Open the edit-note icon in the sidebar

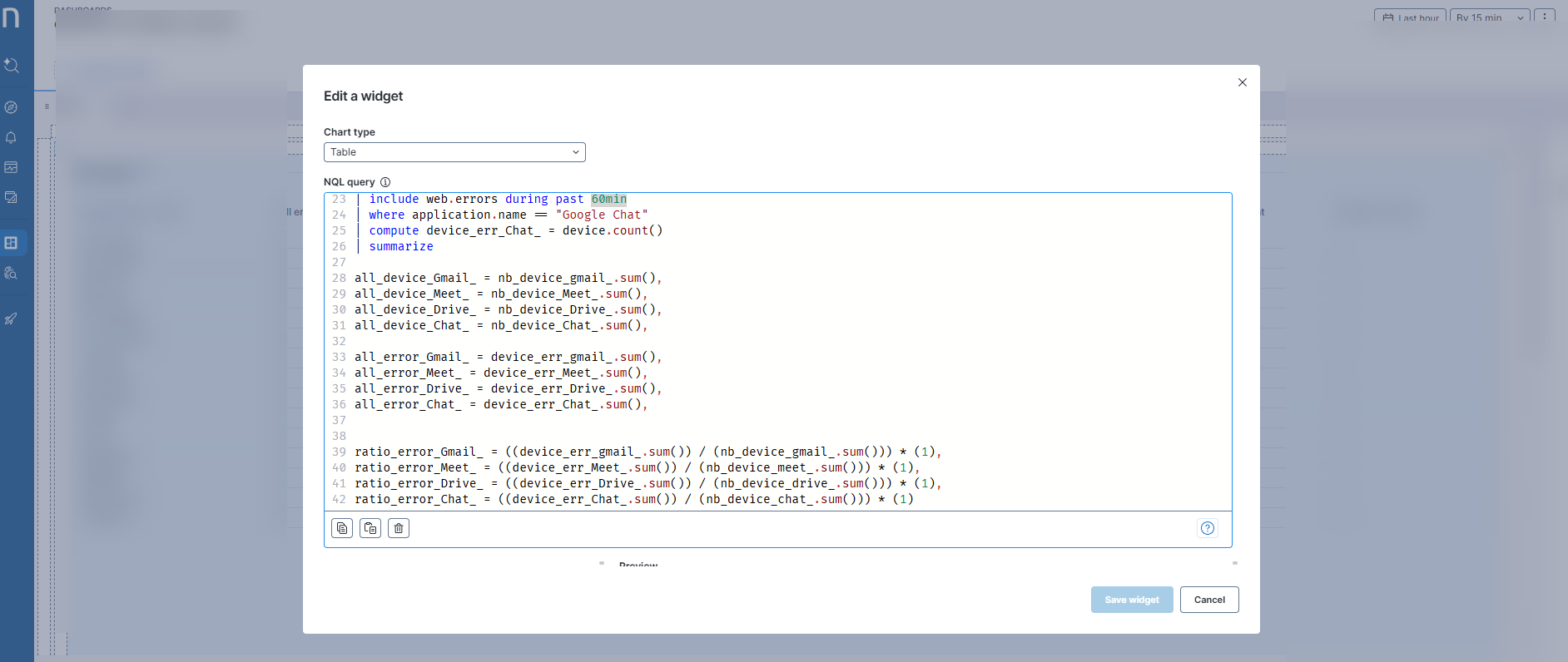coord(11,198)
